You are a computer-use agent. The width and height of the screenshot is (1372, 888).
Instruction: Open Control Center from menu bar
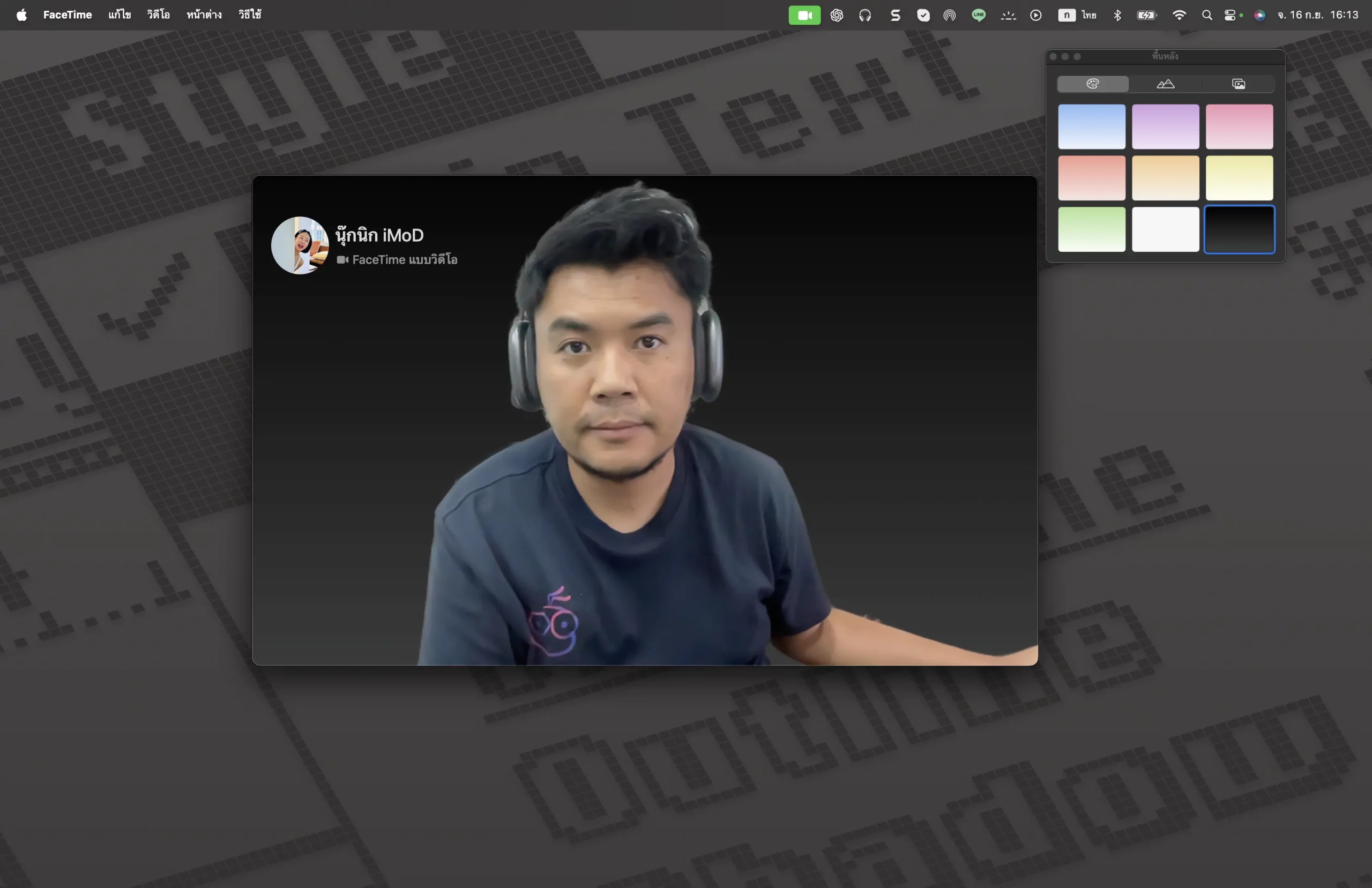pos(1230,16)
